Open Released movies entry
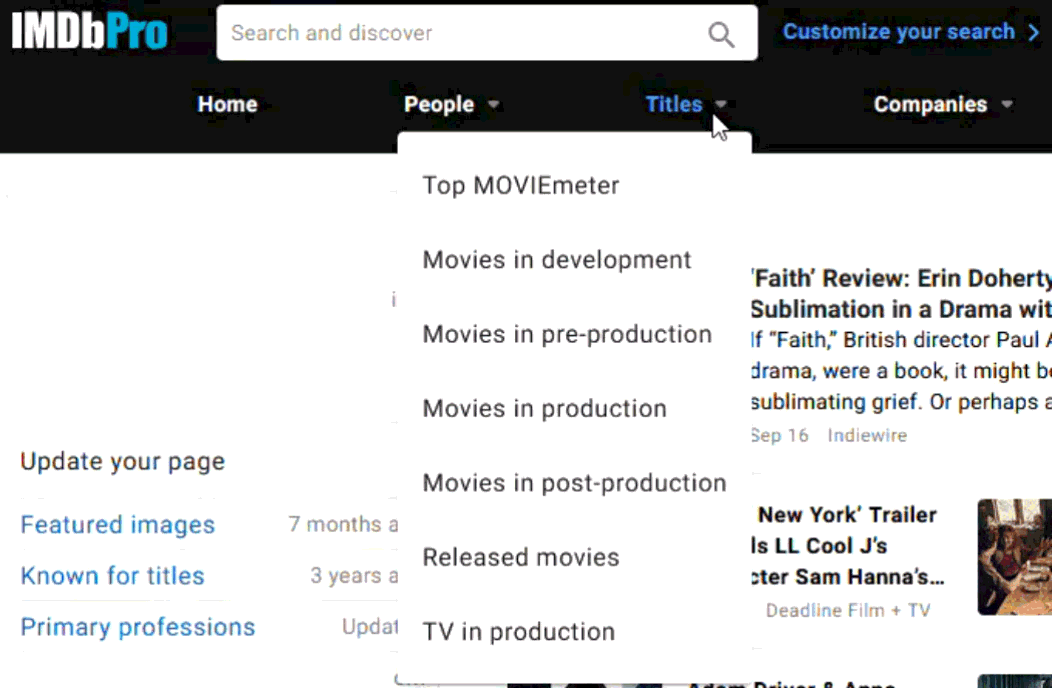 pyautogui.click(x=521, y=557)
